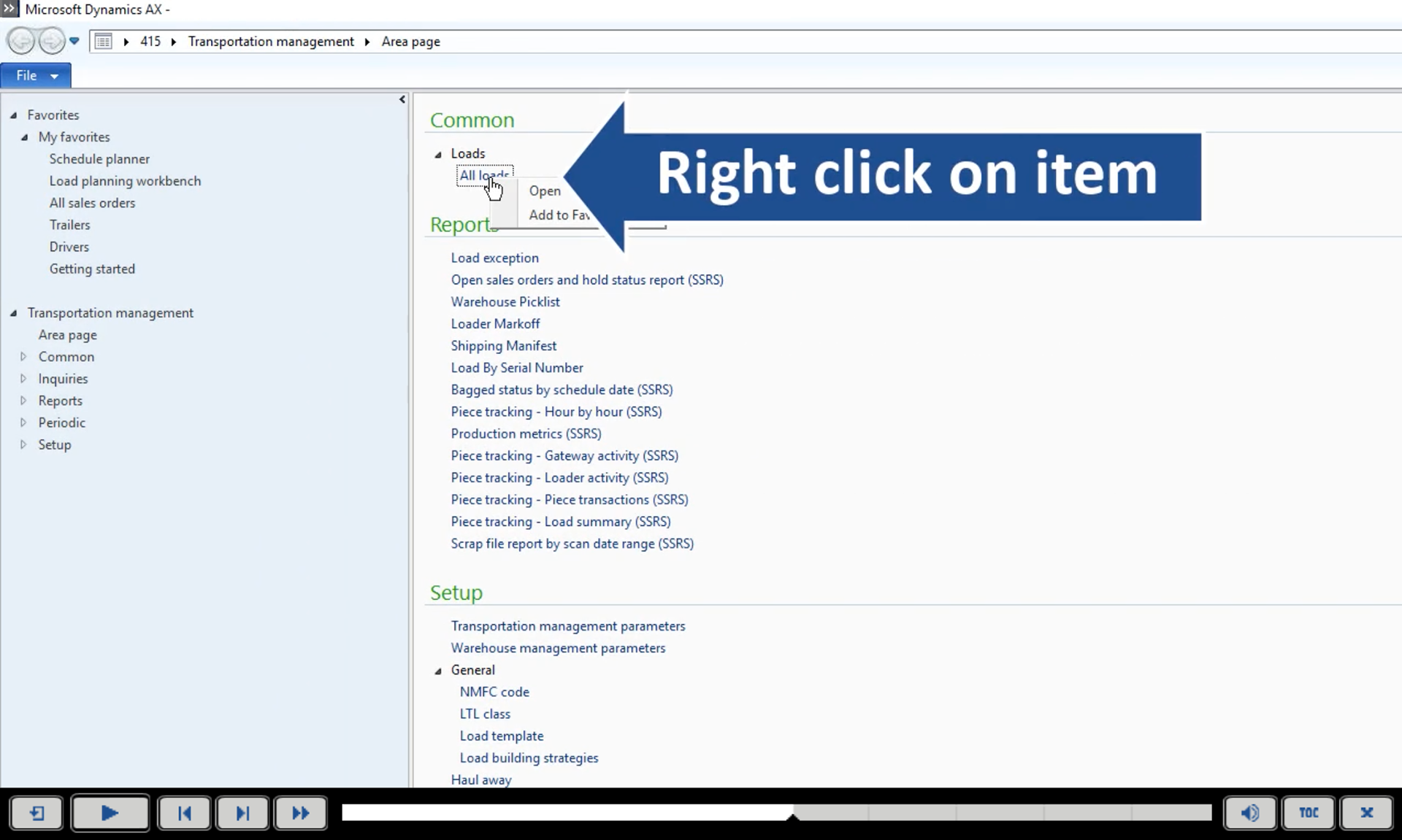Open NMFC code setup link
1402x840 pixels.
[x=494, y=692]
